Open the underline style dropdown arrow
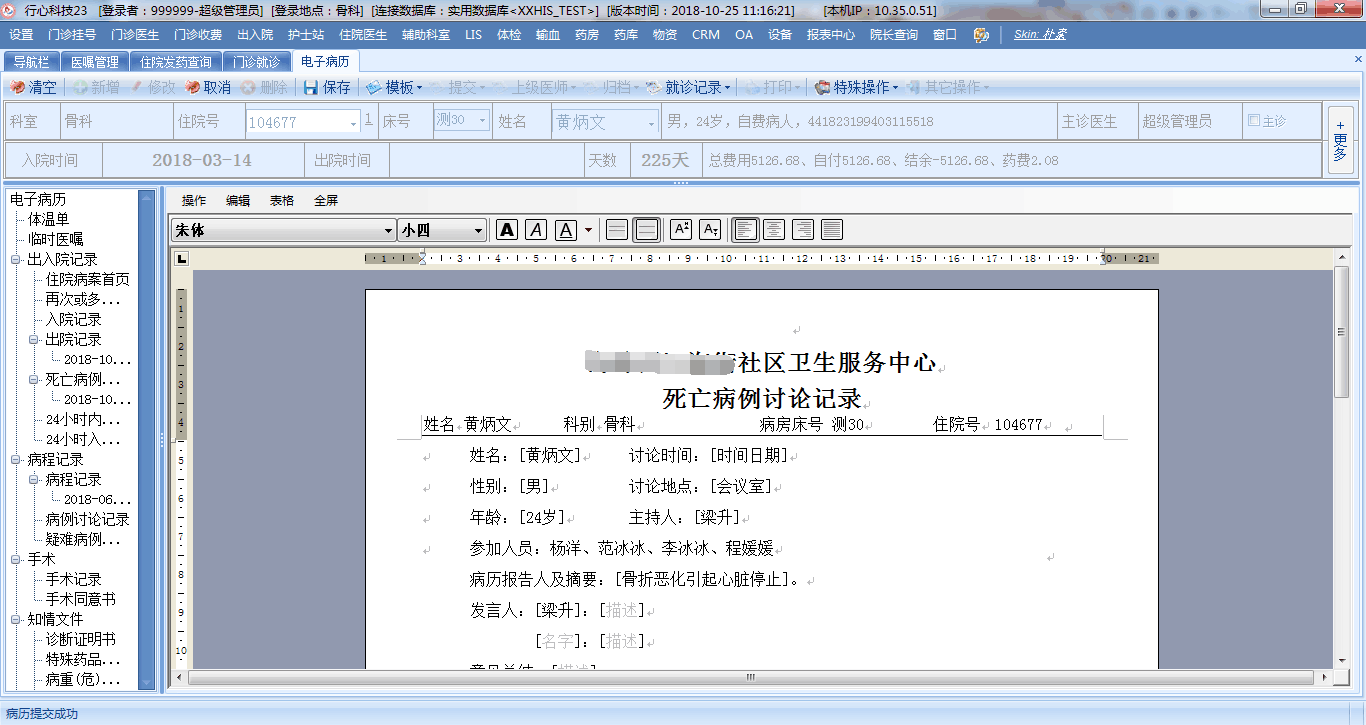 click(588, 230)
